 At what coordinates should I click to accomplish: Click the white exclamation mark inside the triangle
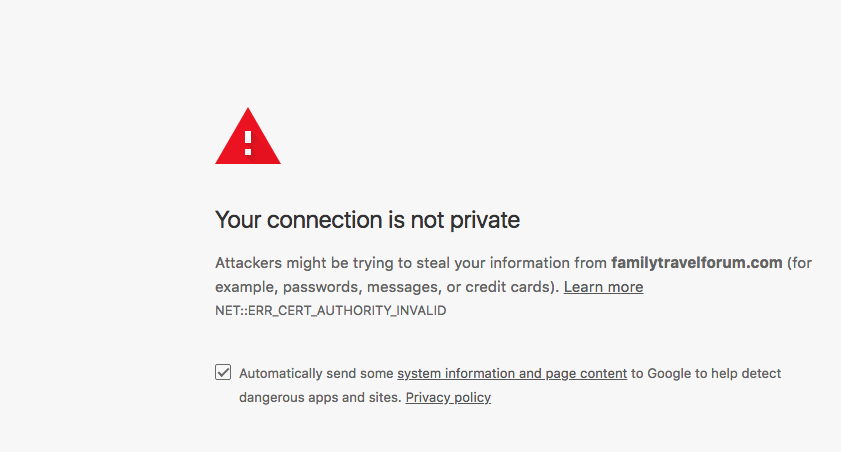(x=248, y=143)
